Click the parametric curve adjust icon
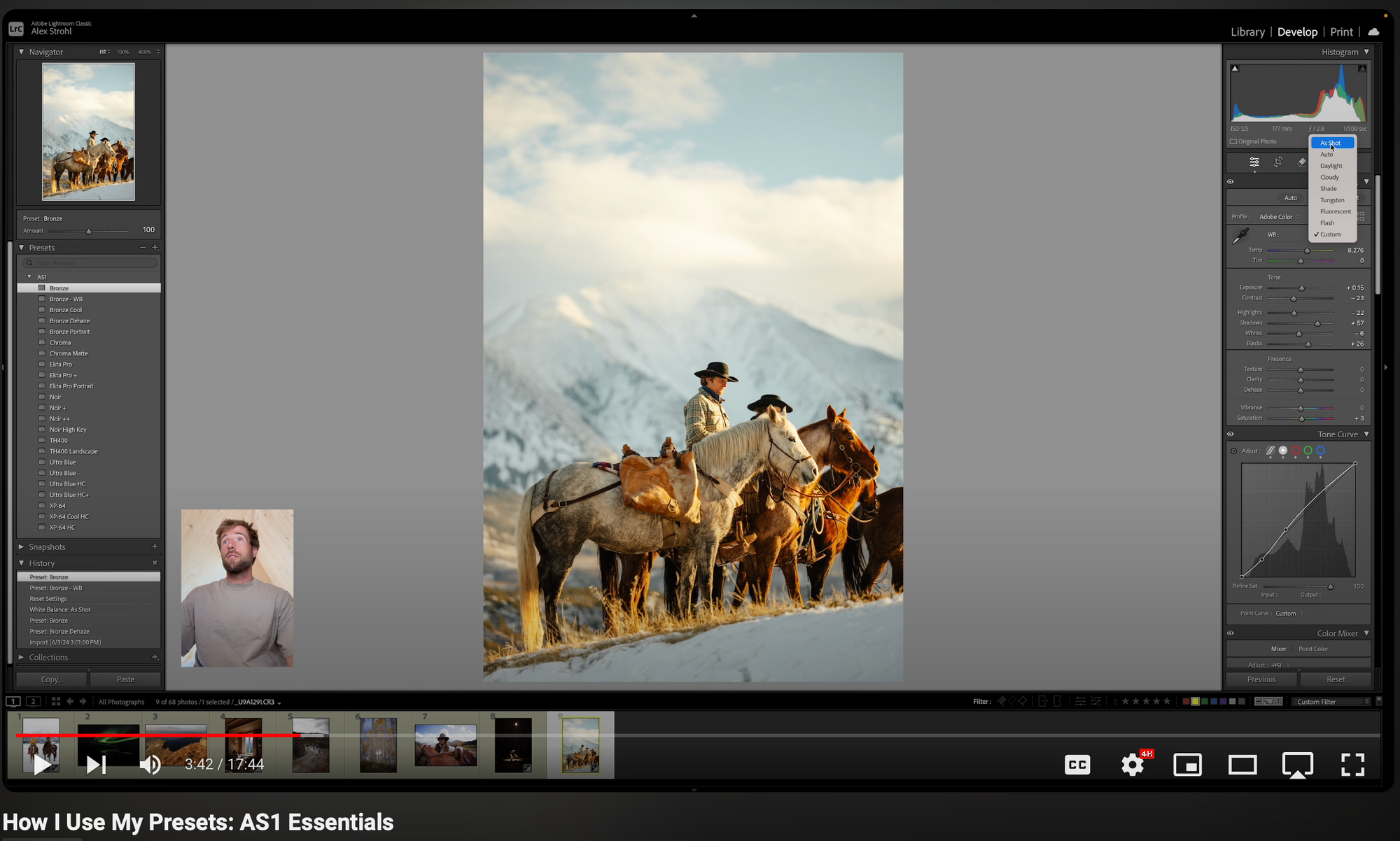Viewport: 1400px width, 841px height. (1270, 451)
